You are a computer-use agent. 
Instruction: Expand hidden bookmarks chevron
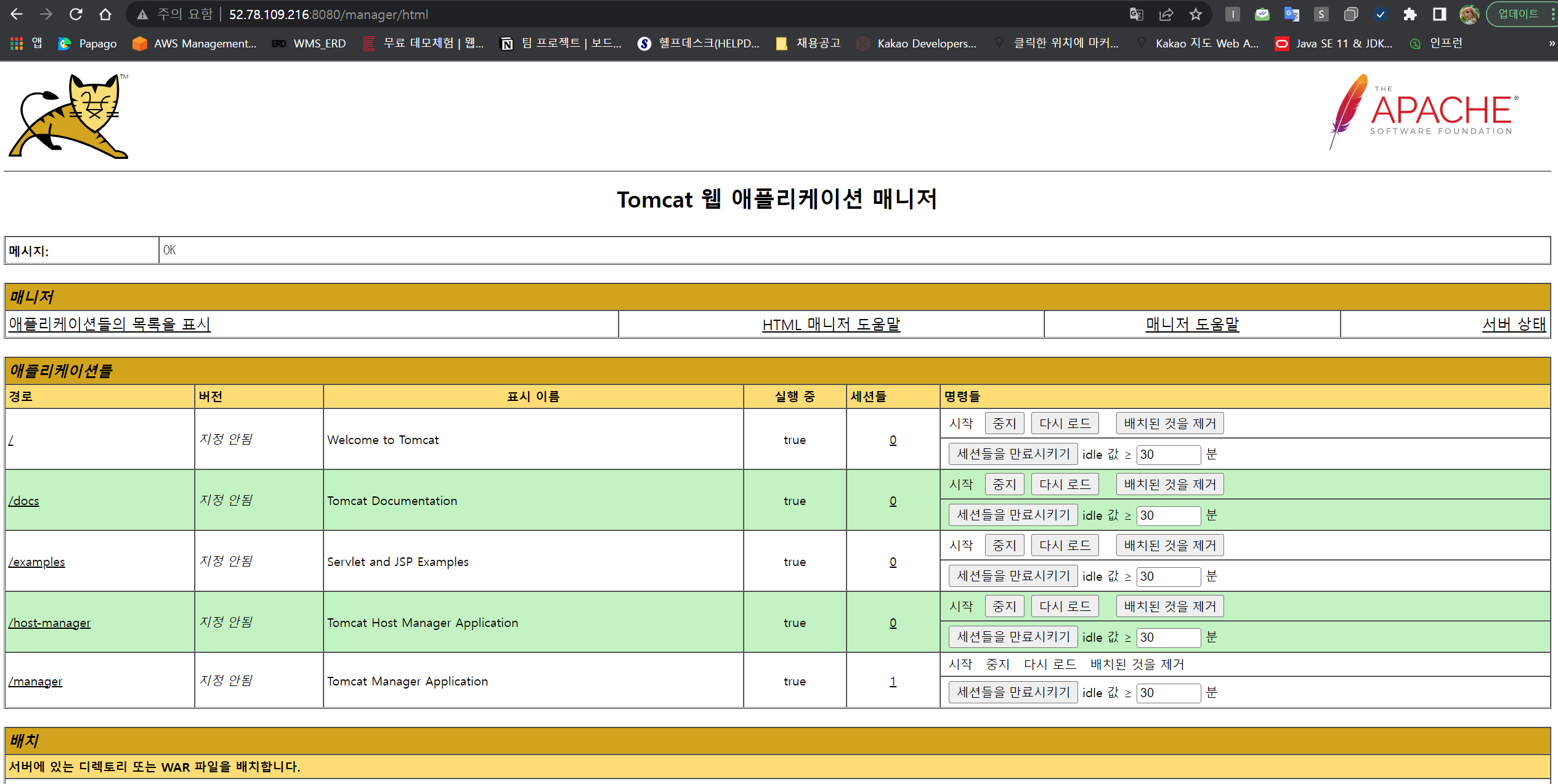(1551, 43)
